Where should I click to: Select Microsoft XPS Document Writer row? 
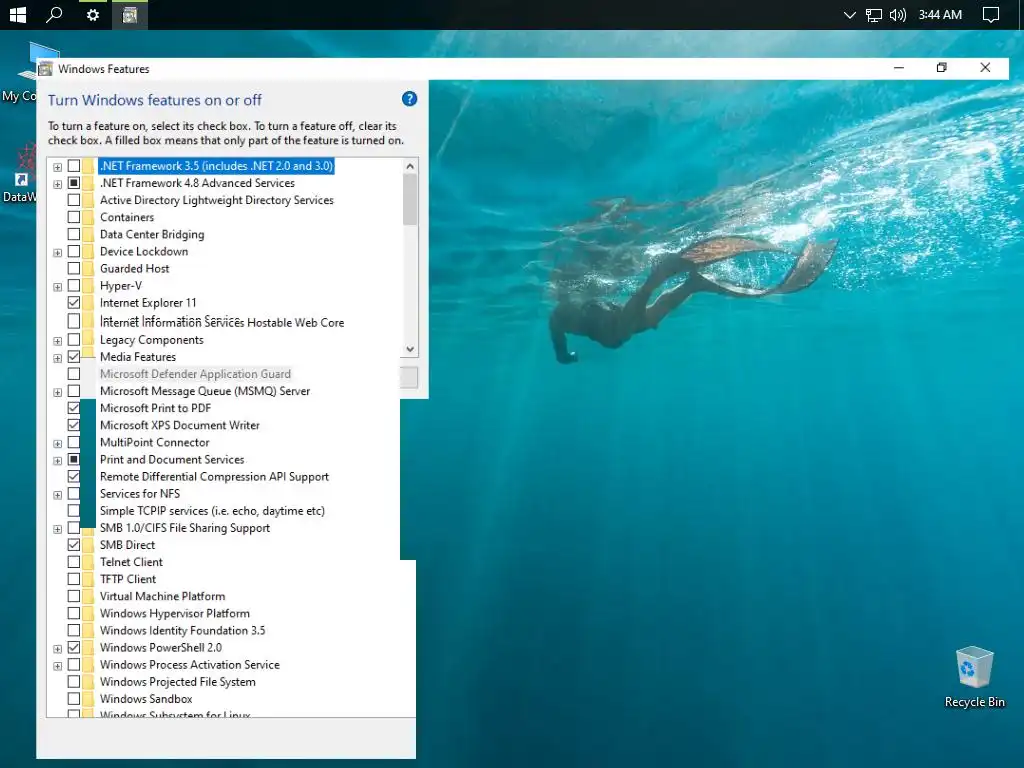180,425
